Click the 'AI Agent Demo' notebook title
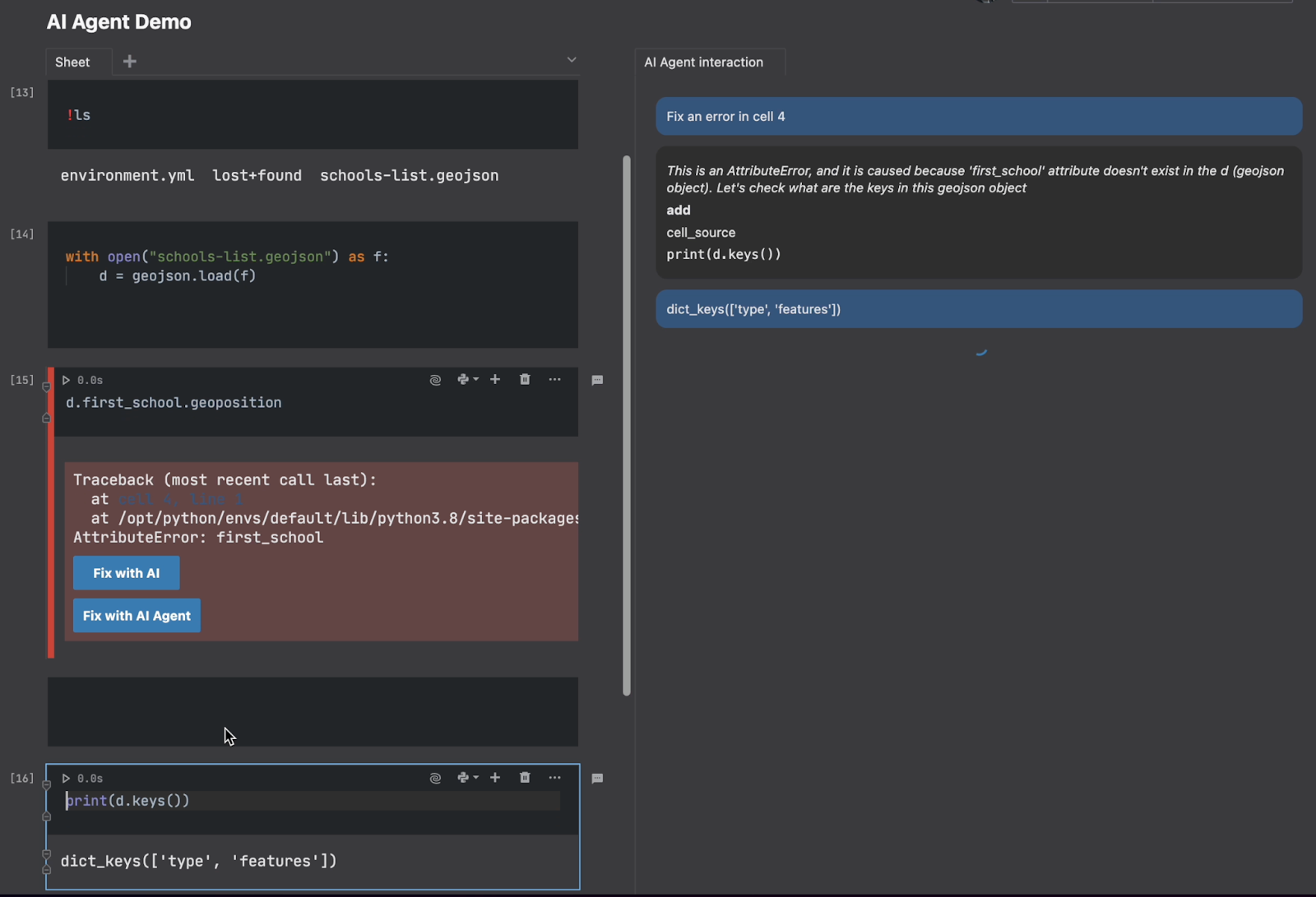This screenshot has height=897, width=1316. [x=118, y=22]
